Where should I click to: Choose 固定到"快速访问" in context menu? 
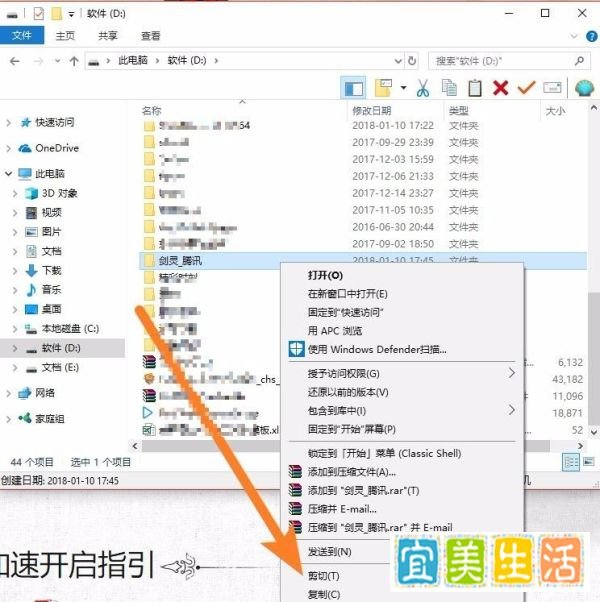[346, 312]
